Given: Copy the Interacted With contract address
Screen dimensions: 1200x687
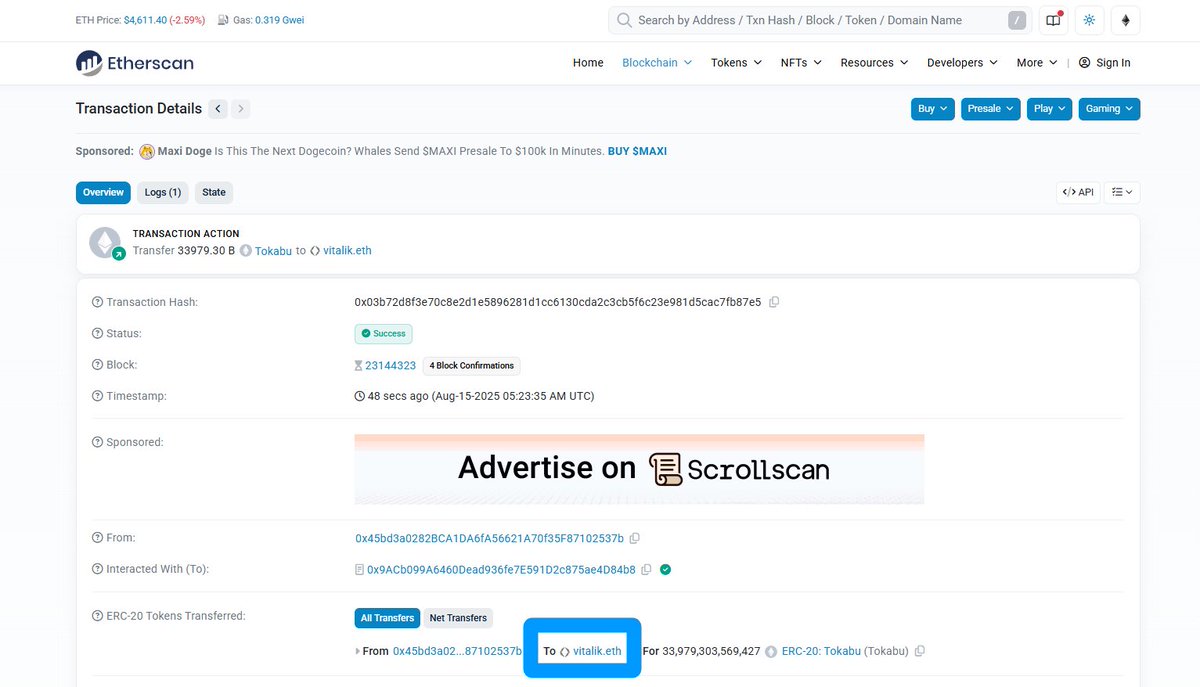Looking at the screenshot, I should tap(646, 570).
